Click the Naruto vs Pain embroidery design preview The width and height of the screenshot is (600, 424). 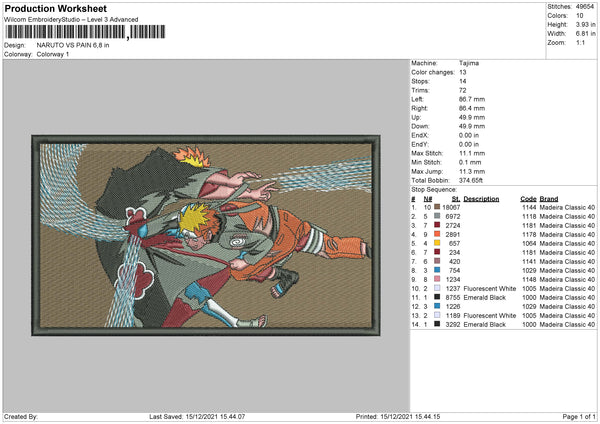click(x=206, y=235)
